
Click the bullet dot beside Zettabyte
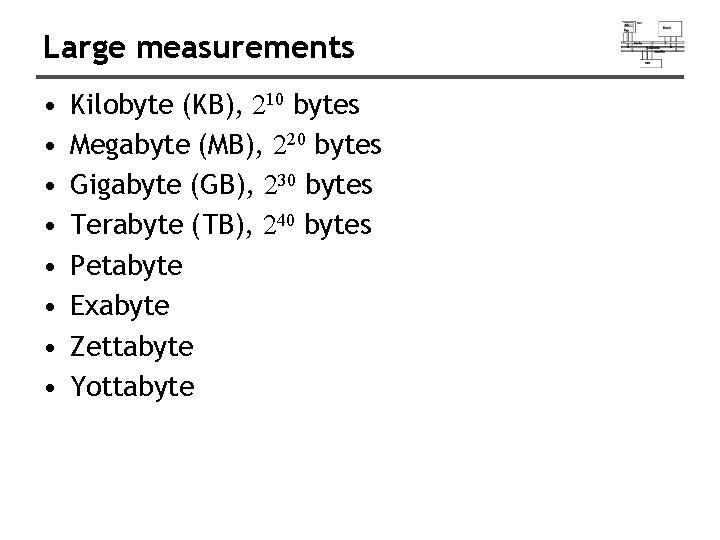(50, 347)
